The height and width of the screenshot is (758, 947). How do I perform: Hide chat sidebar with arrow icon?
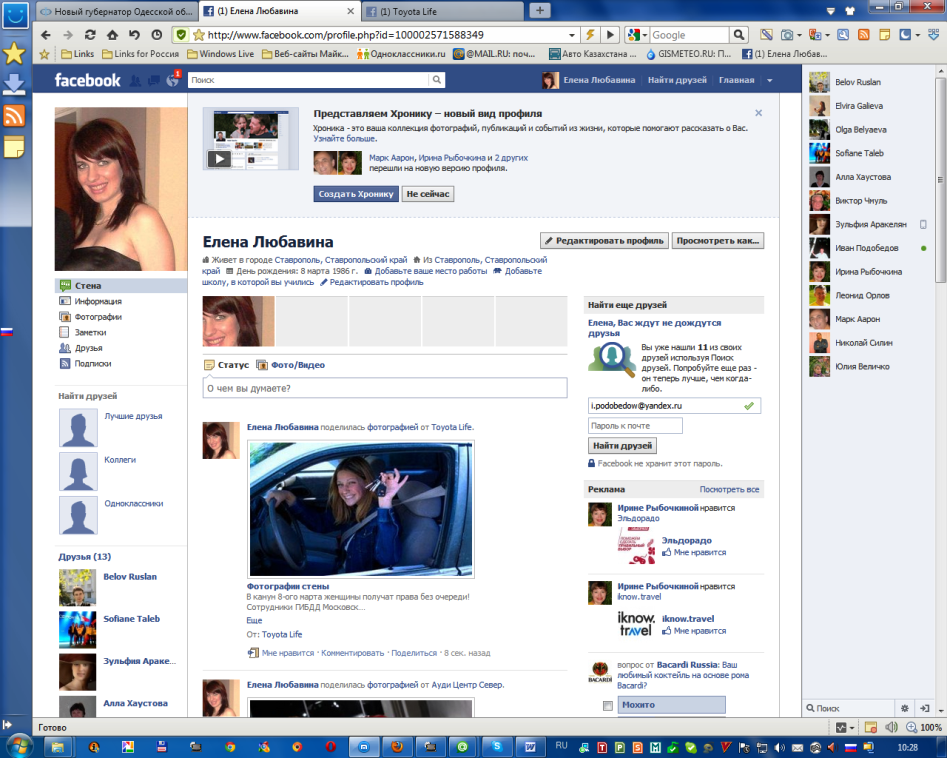[x=925, y=708]
